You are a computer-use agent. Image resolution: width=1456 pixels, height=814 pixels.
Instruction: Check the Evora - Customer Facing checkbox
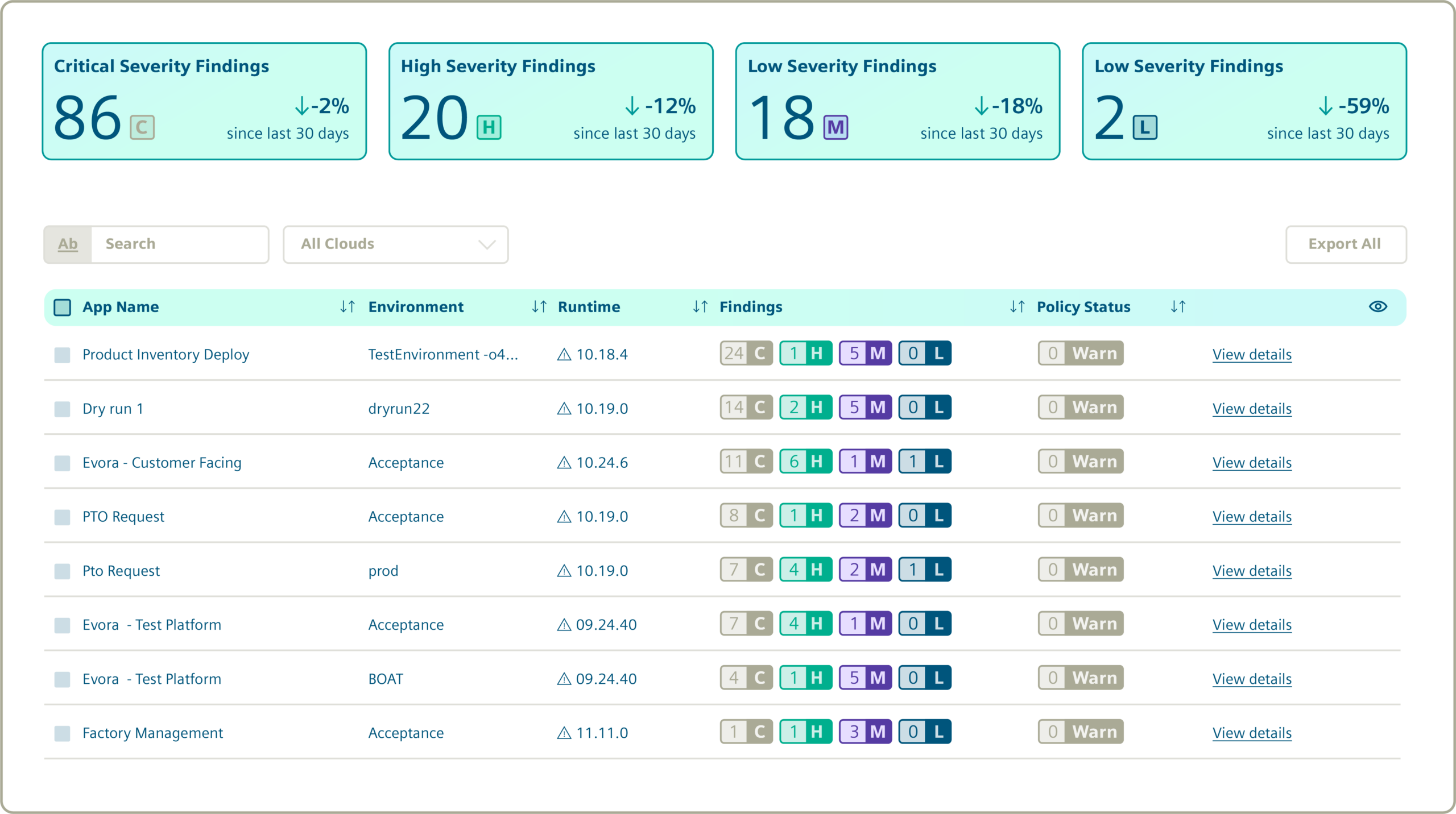(62, 463)
